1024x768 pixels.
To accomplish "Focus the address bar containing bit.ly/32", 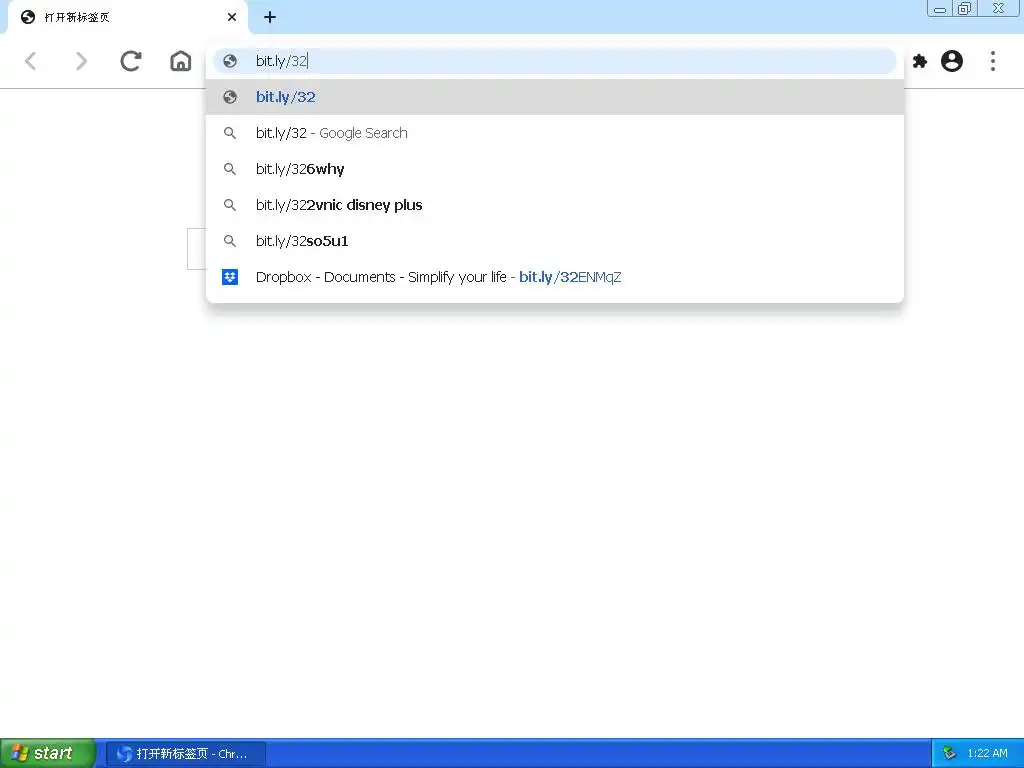I will click(554, 61).
